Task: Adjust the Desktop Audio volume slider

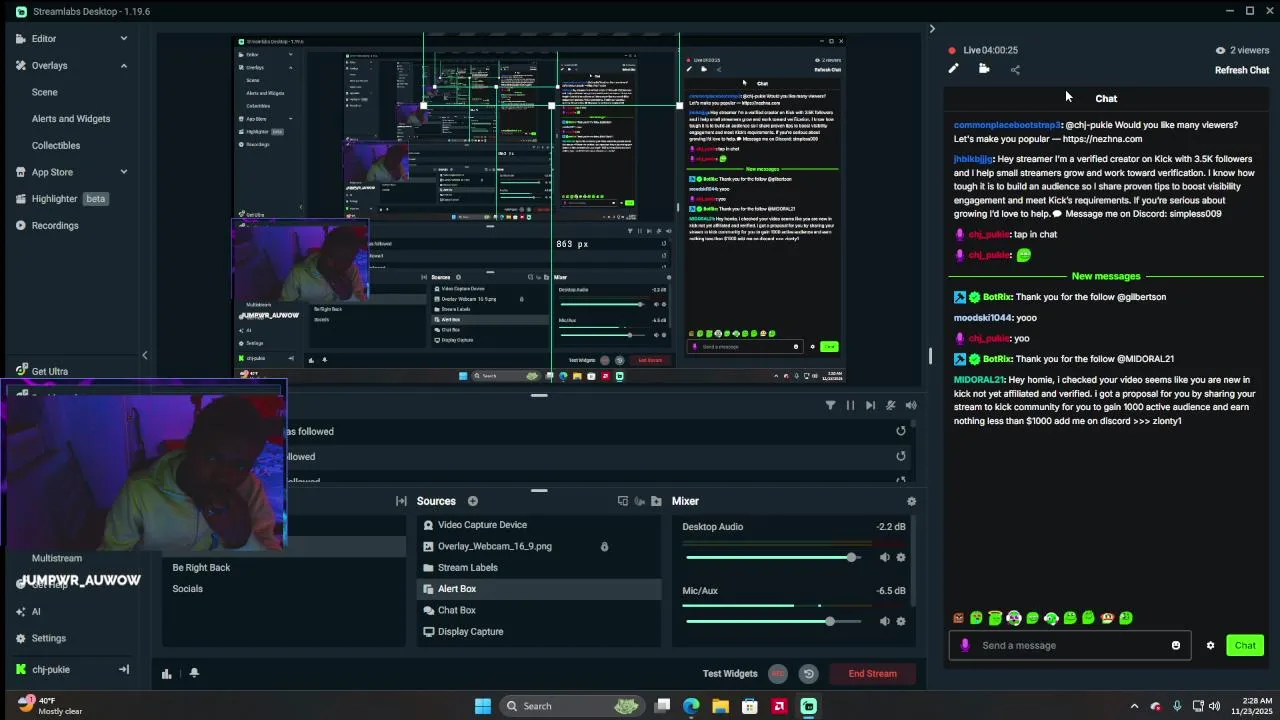Action: pos(773,557)
